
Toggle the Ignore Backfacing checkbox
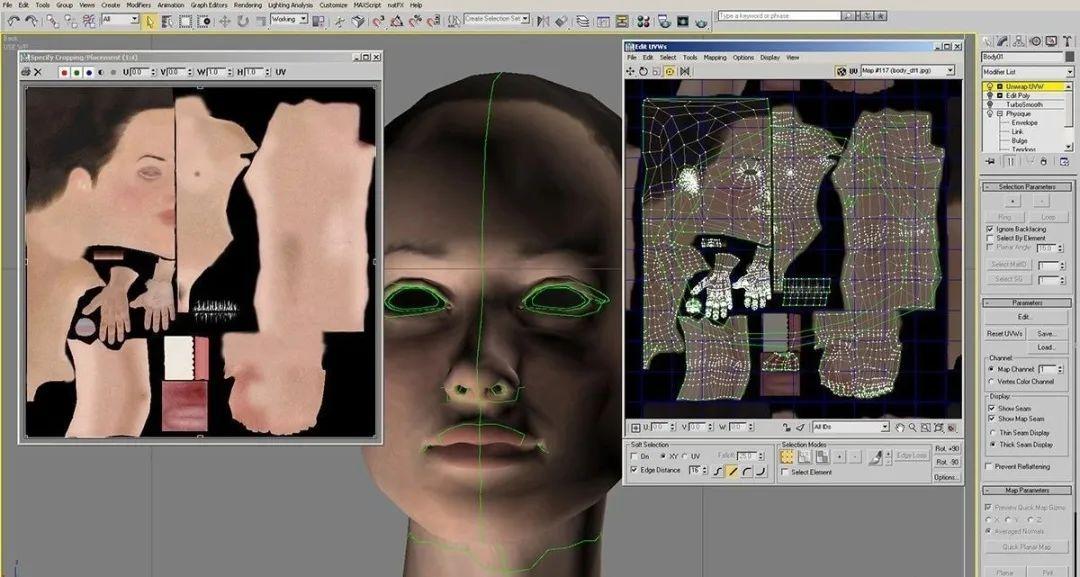990,229
